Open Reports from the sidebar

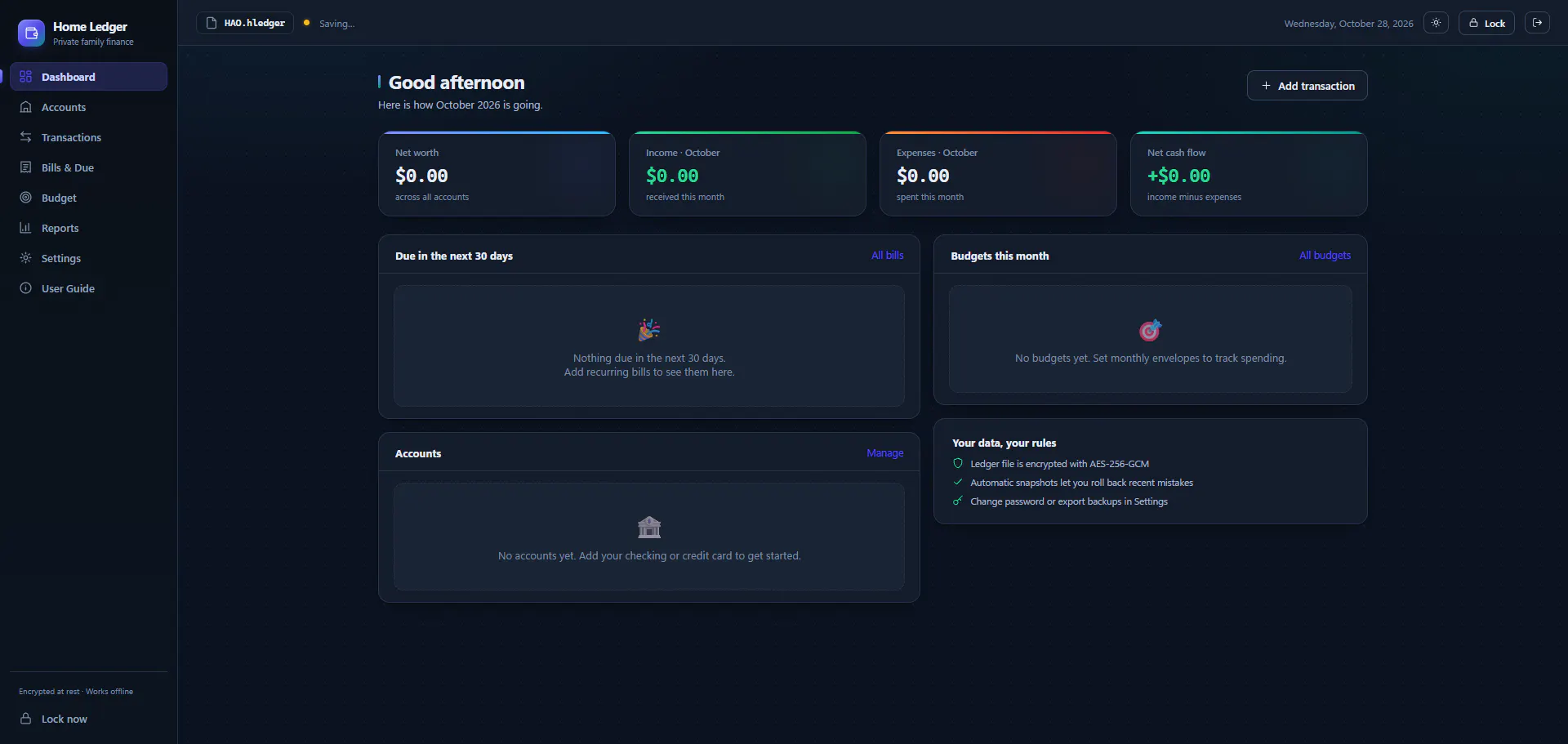pyautogui.click(x=88, y=228)
